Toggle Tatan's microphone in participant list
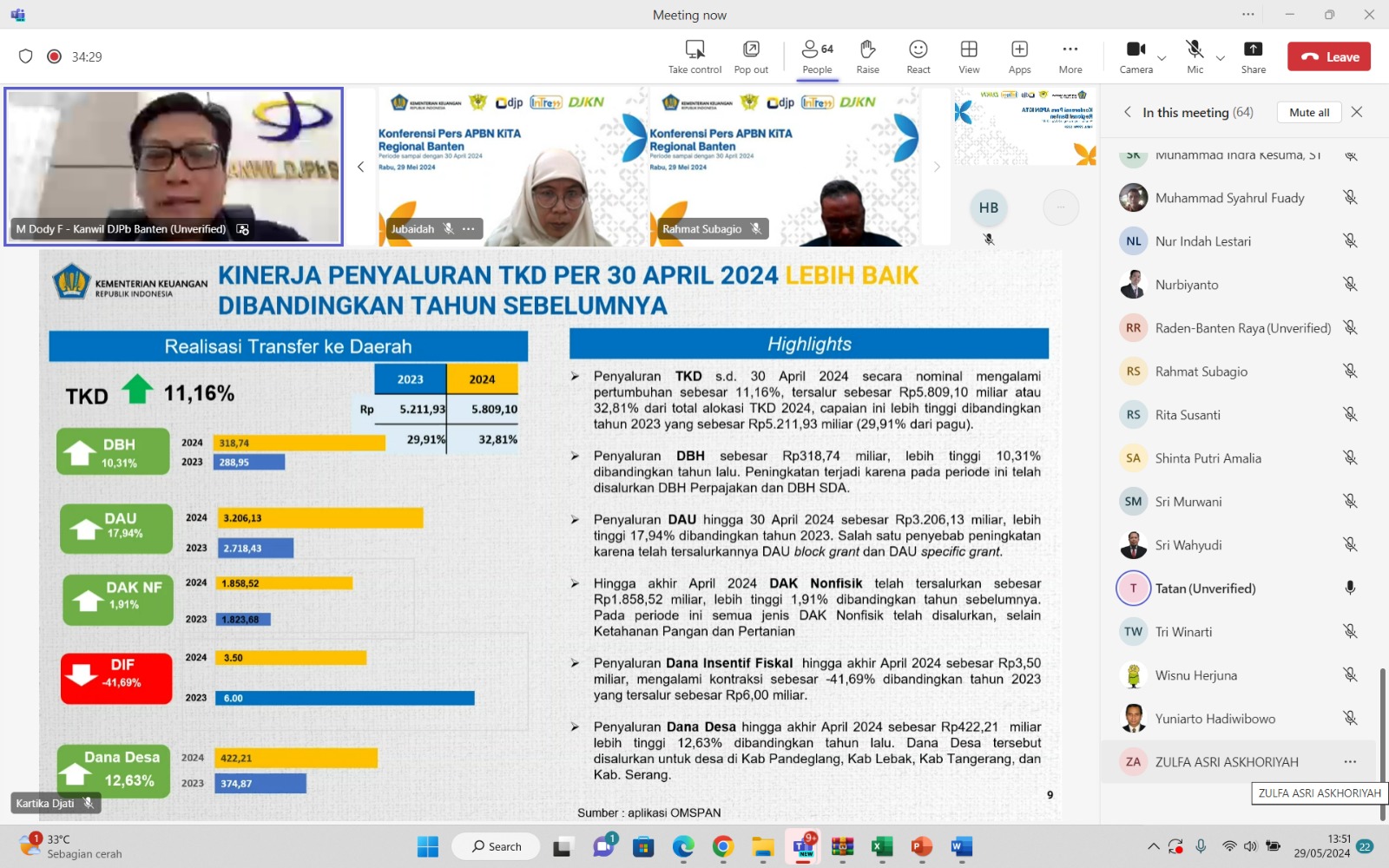The width and height of the screenshot is (1389, 868). [x=1350, y=588]
